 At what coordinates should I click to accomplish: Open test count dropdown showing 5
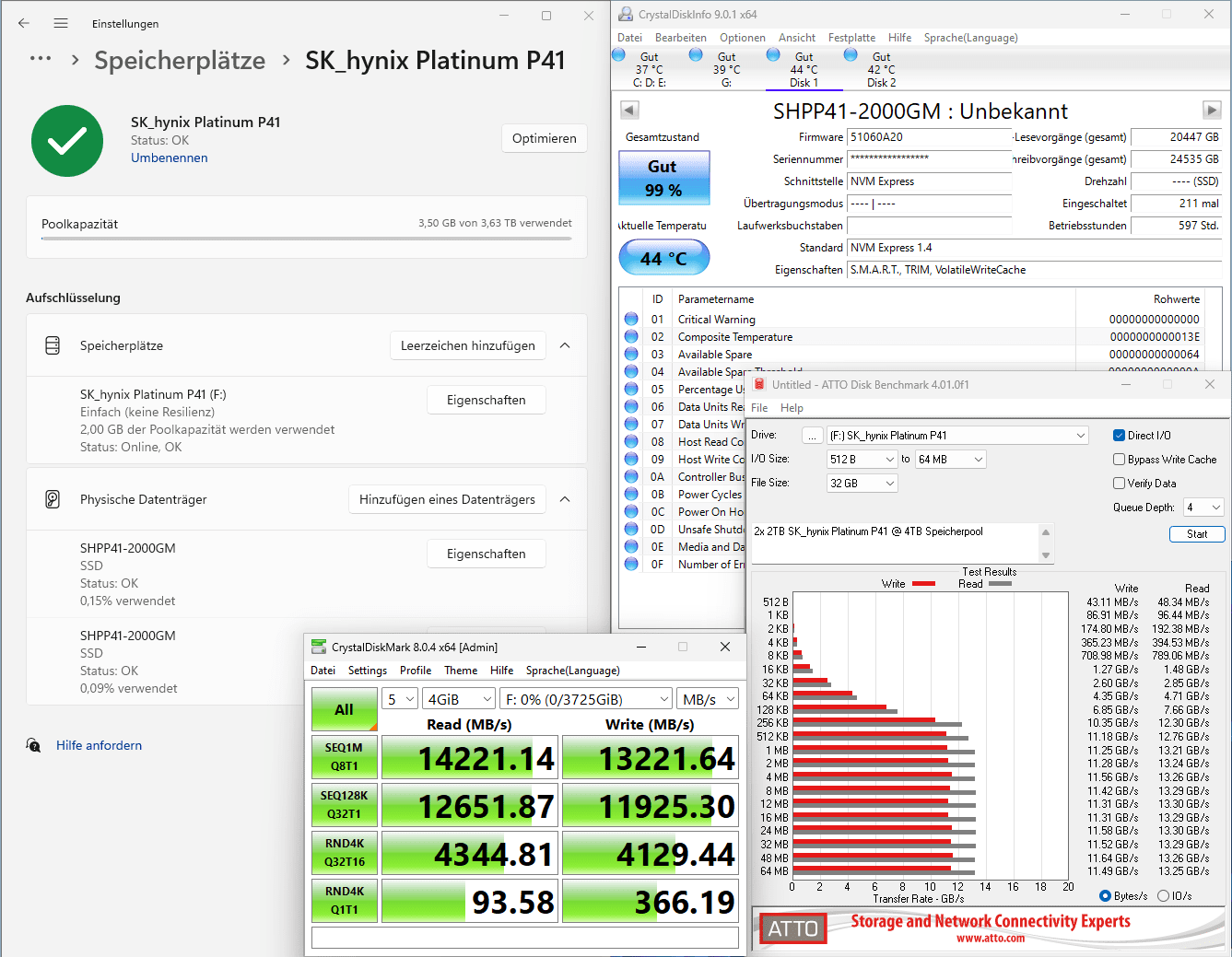point(401,700)
